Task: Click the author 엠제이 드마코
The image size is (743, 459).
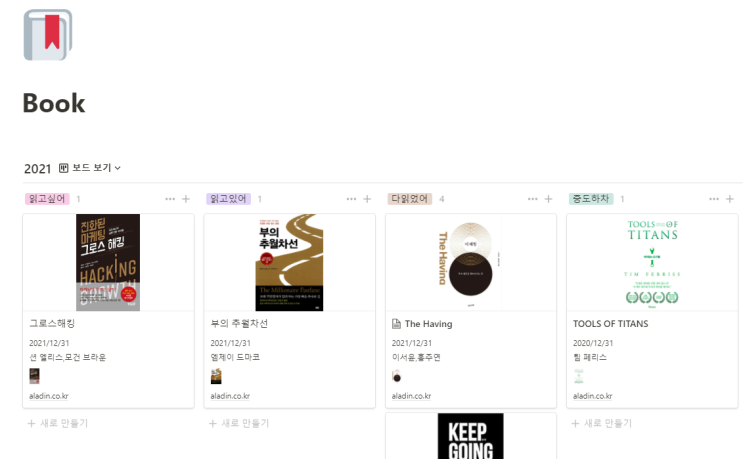Action: click(x=235, y=357)
